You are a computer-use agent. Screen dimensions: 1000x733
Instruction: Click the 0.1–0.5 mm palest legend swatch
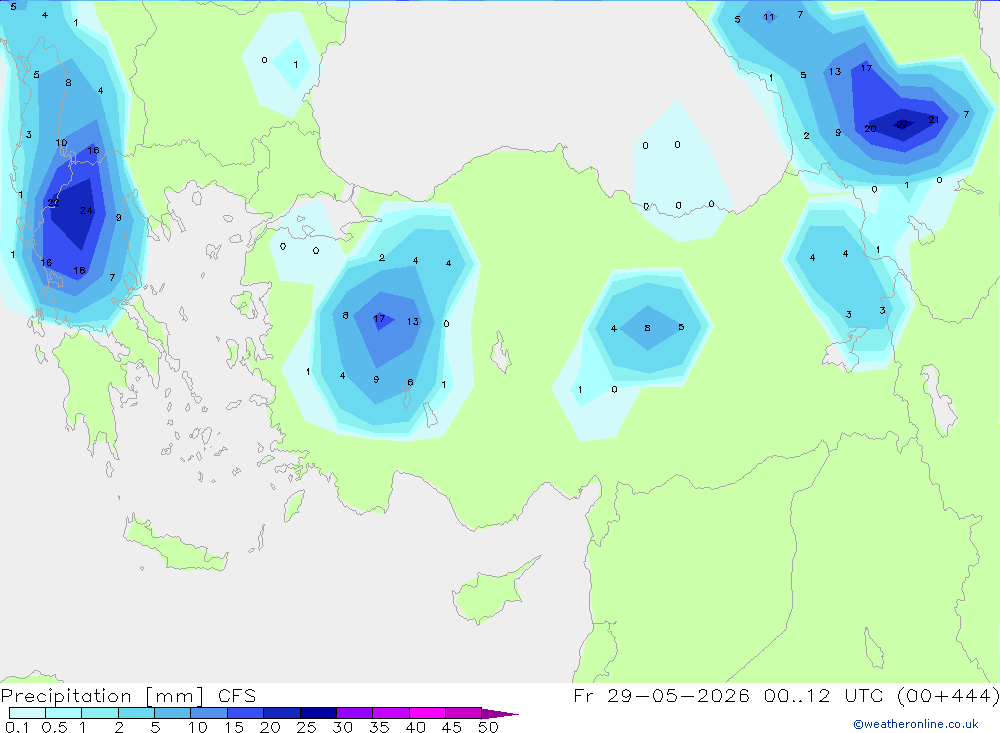pyautogui.click(x=27, y=713)
